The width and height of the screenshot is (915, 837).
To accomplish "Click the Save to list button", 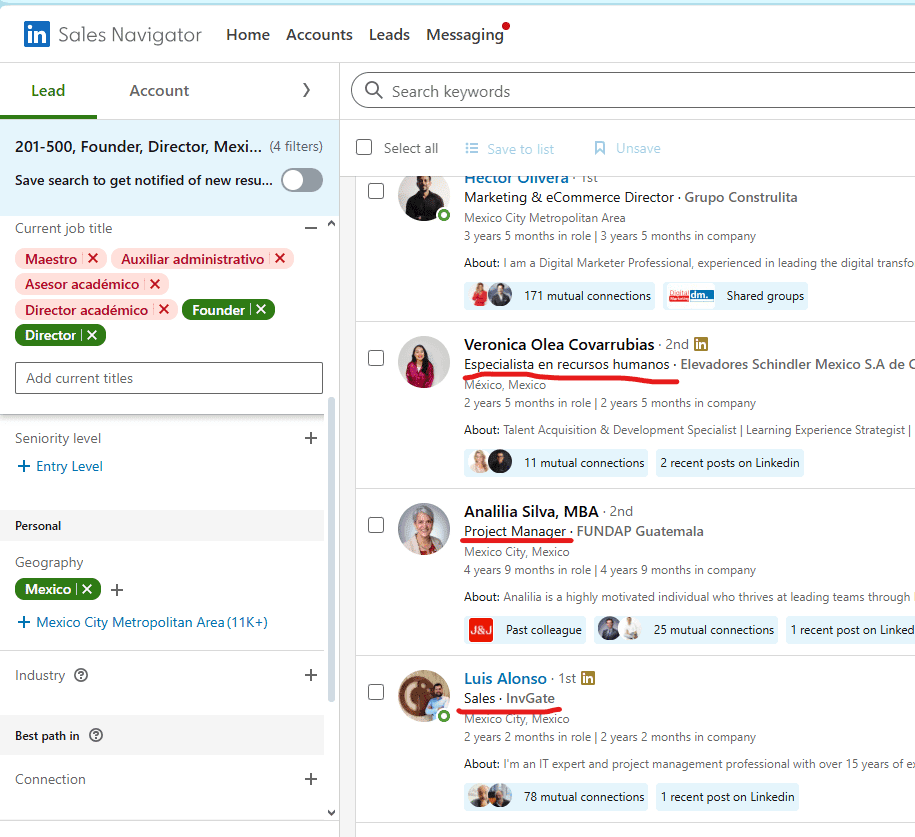I will click(509, 149).
